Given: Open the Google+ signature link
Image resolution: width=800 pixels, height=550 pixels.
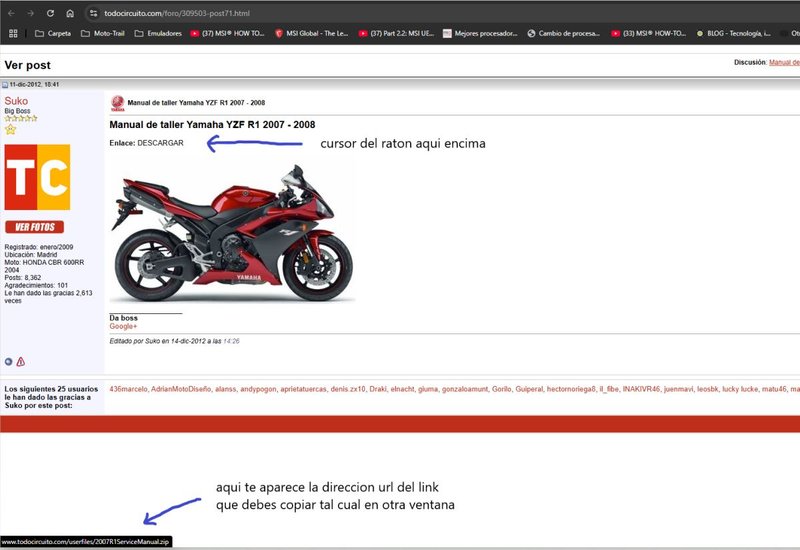Looking at the screenshot, I should 123,326.
